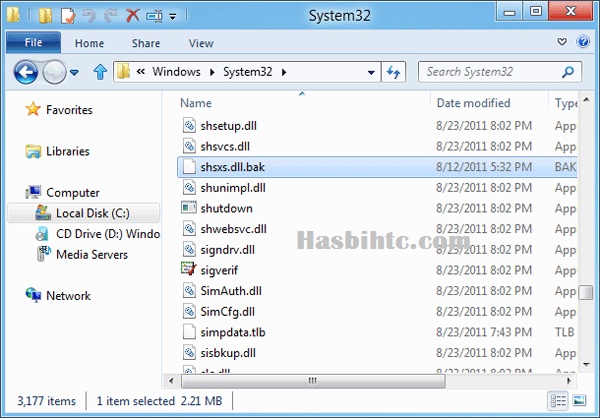Image resolution: width=600 pixels, height=418 pixels.
Task: Select file SimCfg.dll
Action: click(x=228, y=312)
